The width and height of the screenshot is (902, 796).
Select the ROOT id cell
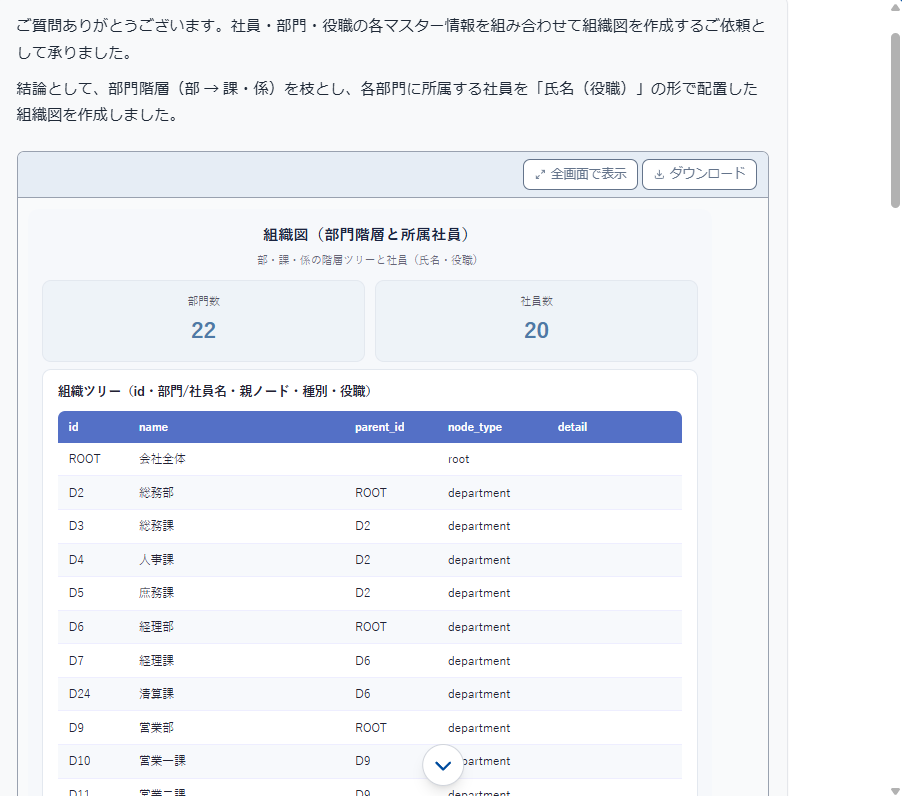85,459
